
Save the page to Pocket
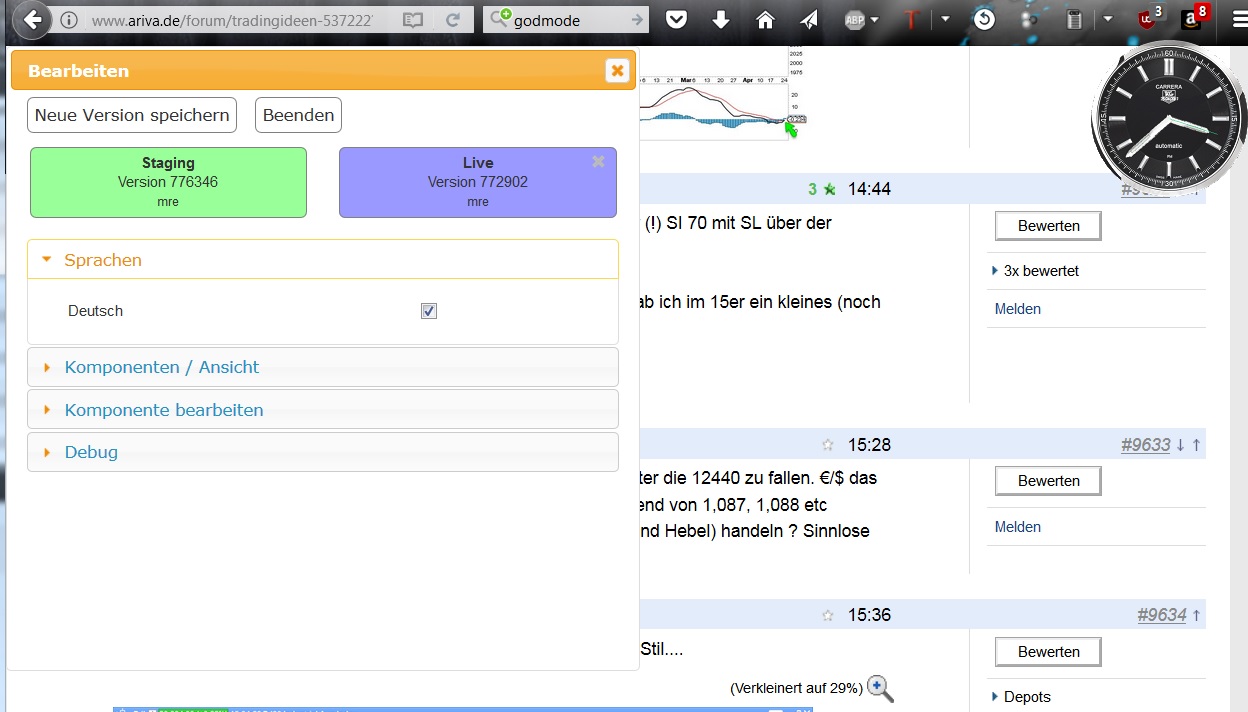(676, 19)
